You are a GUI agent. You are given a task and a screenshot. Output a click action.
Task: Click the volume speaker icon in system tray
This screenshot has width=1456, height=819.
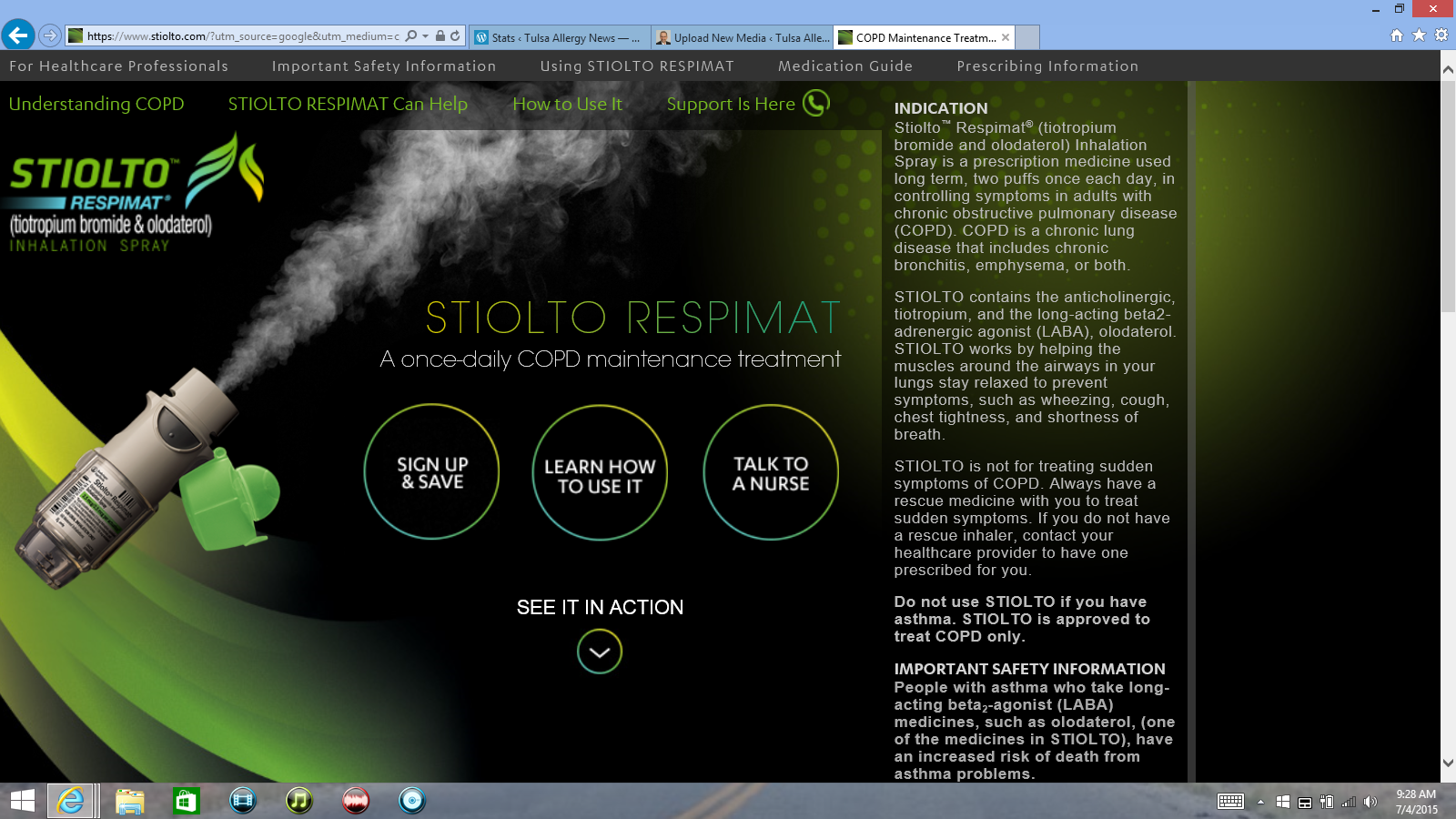point(1370,802)
